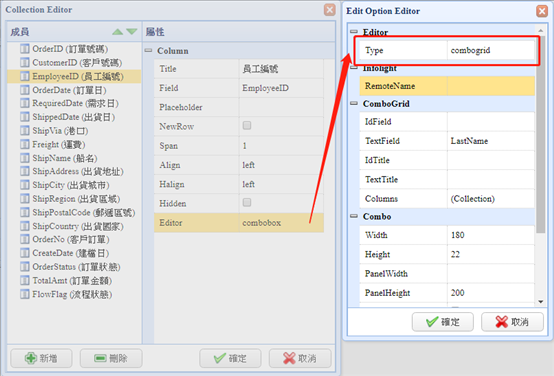Click 新增 button to add a member
This screenshot has height=376, width=554.
click(41, 358)
